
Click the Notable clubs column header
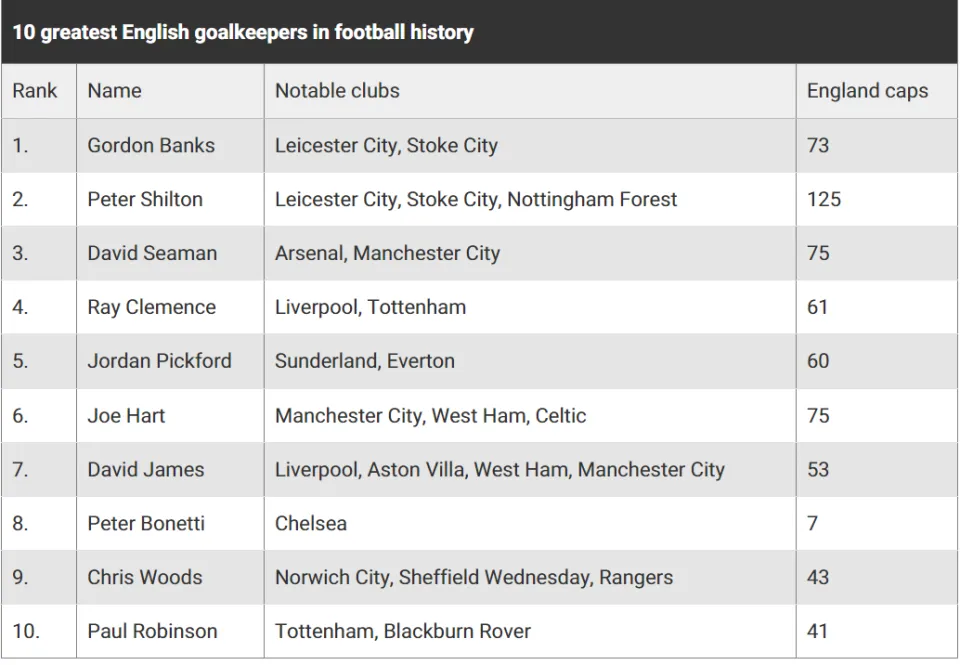point(530,91)
